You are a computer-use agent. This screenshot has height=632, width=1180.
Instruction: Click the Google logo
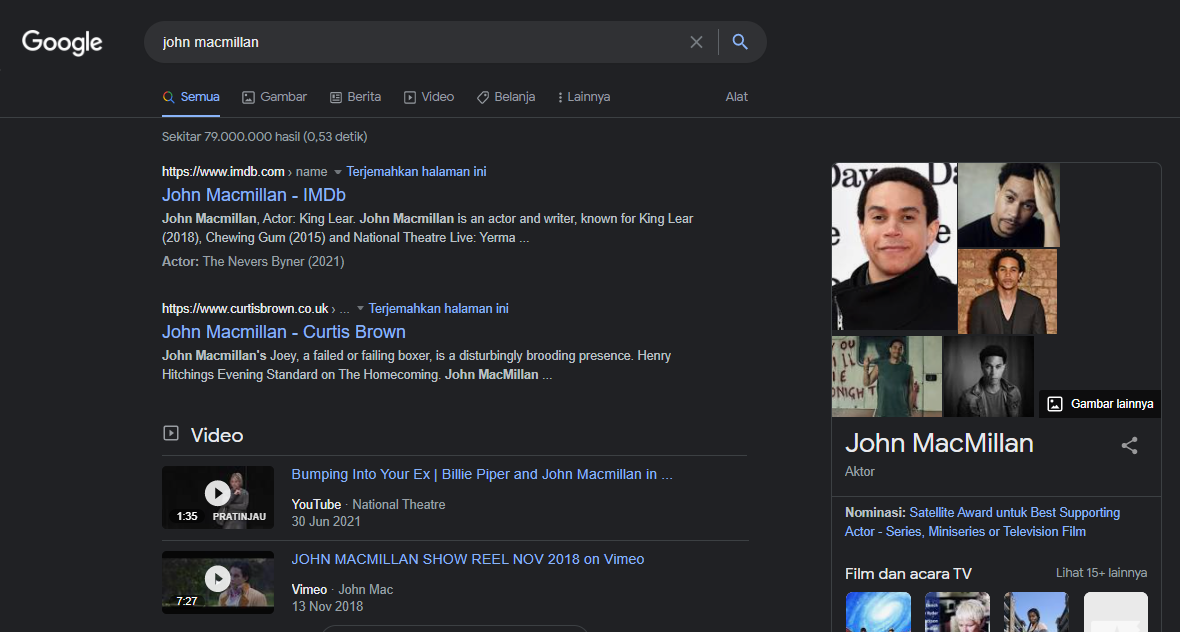[62, 42]
